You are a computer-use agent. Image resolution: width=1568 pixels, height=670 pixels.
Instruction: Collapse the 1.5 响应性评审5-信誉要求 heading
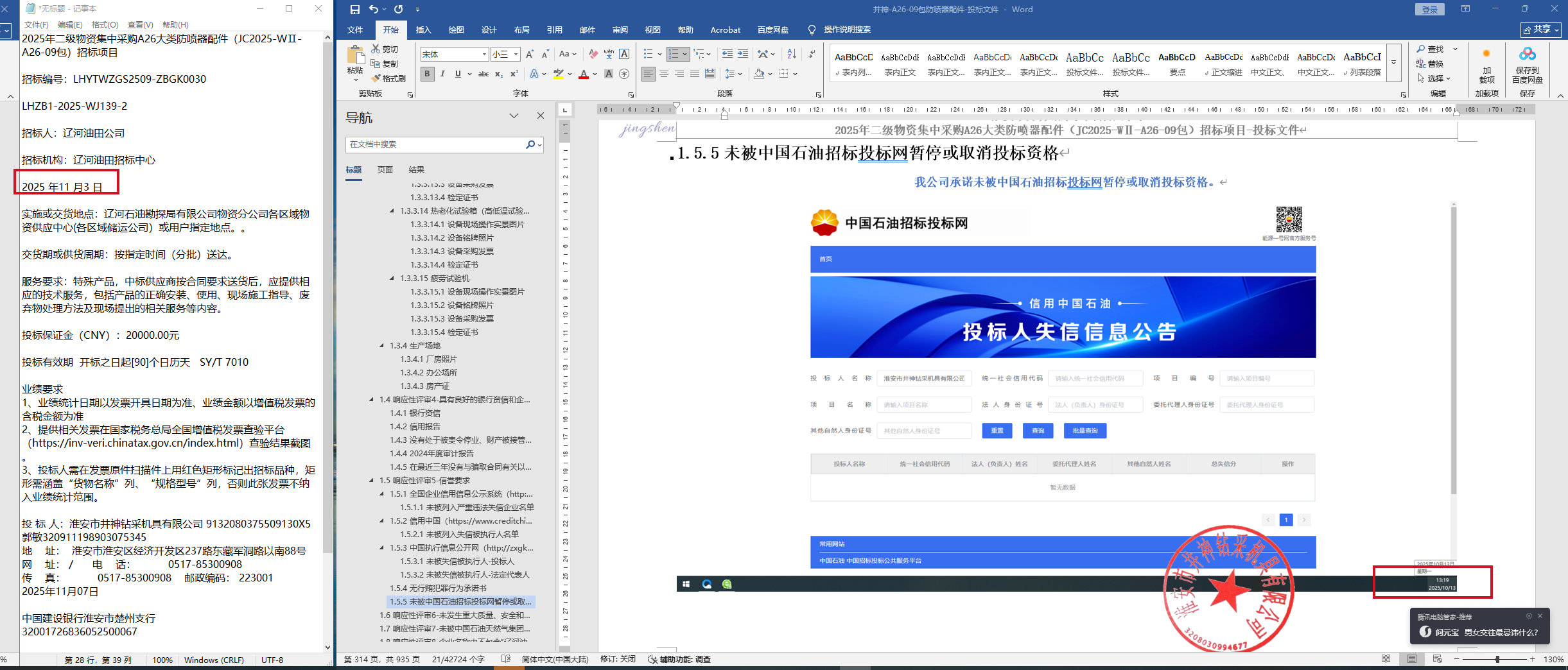click(372, 481)
